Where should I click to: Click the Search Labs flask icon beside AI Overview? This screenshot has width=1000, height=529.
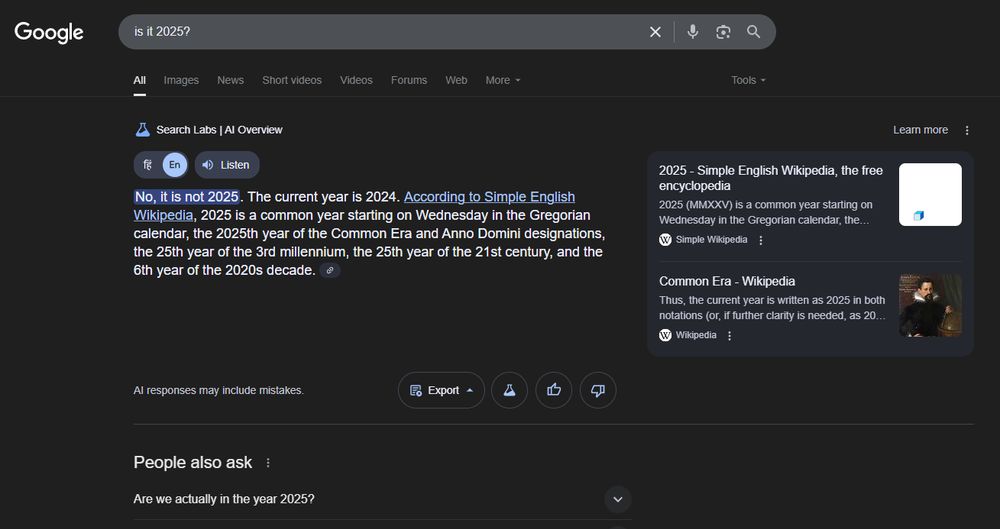pyautogui.click(x=142, y=130)
